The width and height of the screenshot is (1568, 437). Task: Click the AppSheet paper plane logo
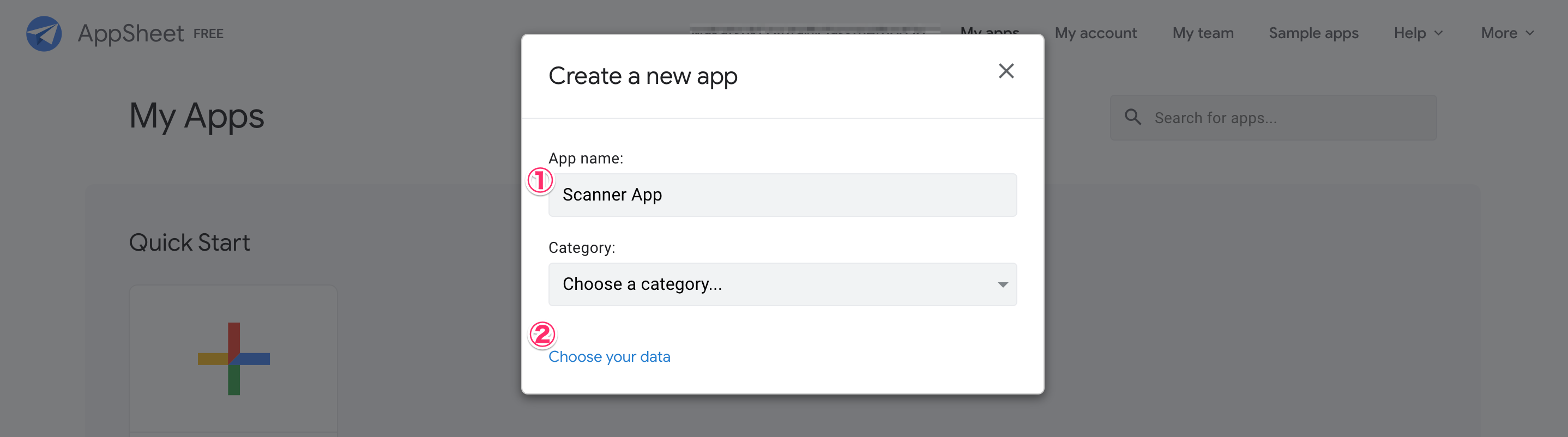(44, 33)
